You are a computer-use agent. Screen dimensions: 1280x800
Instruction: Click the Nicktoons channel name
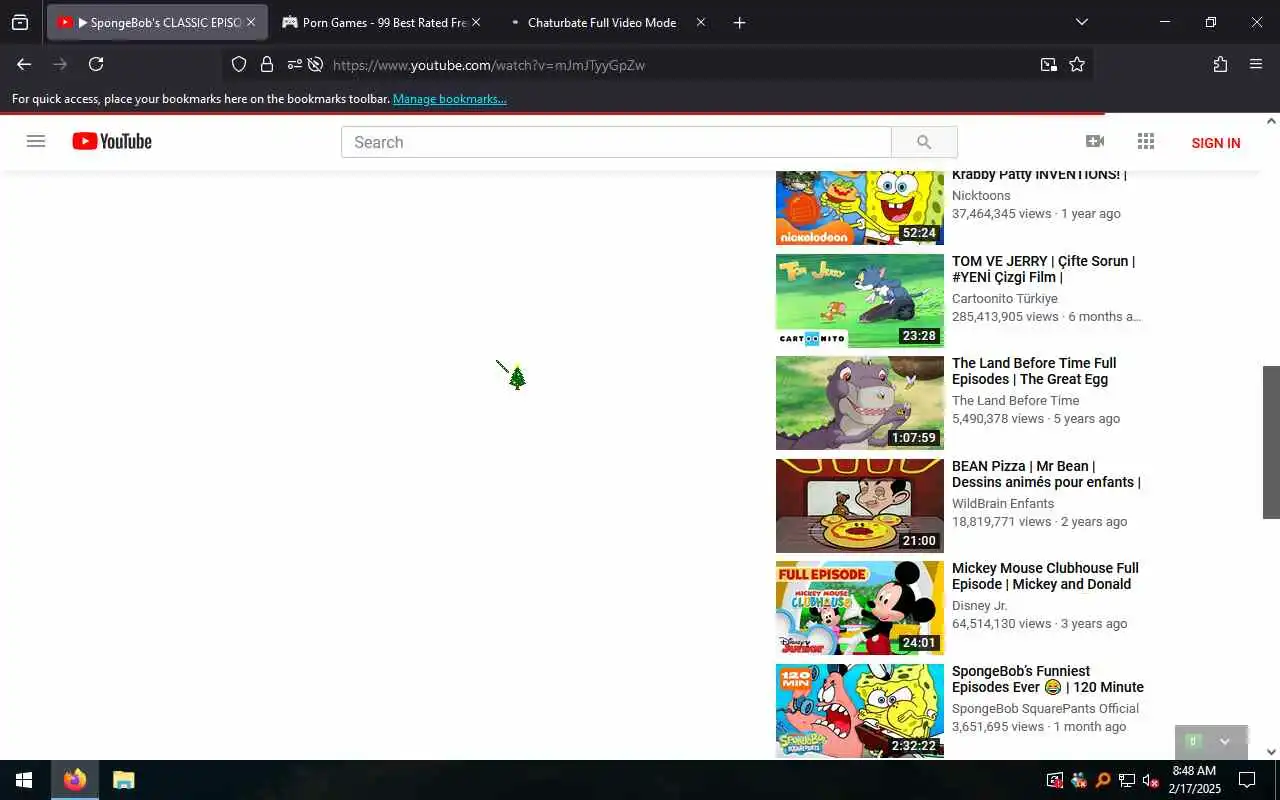click(981, 195)
